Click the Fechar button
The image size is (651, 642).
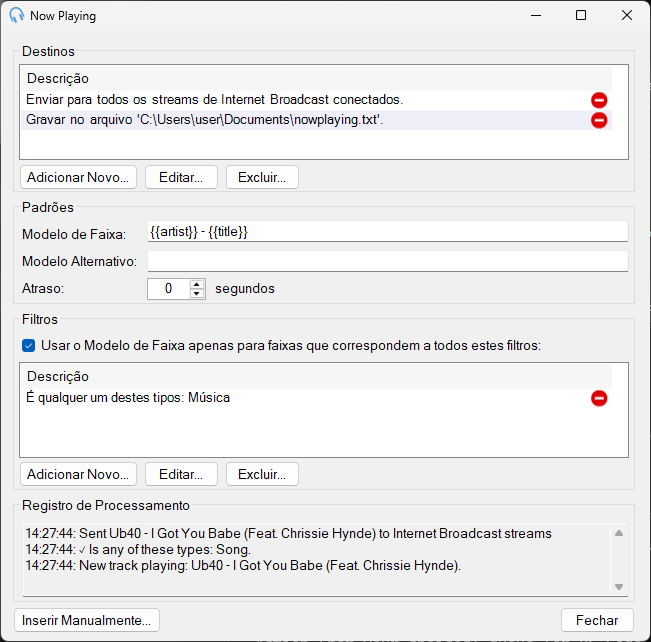point(597,620)
